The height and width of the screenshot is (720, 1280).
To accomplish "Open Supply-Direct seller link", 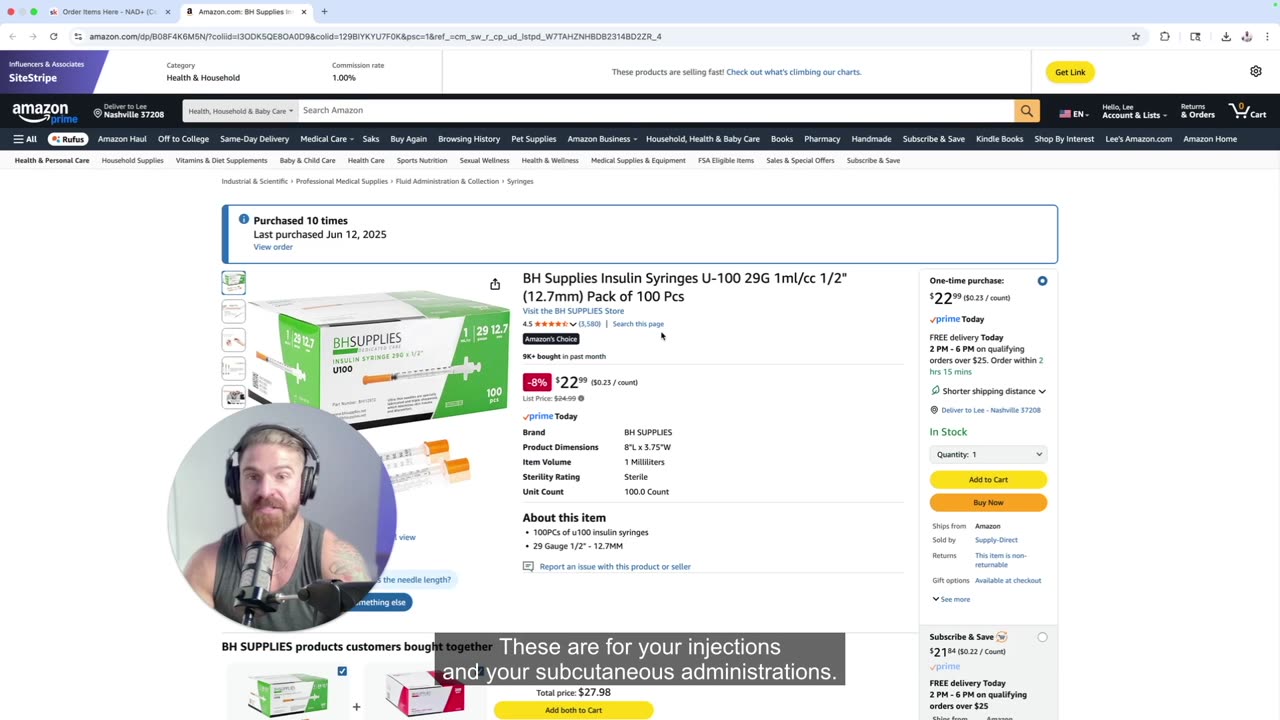I will pyautogui.click(x=996, y=540).
